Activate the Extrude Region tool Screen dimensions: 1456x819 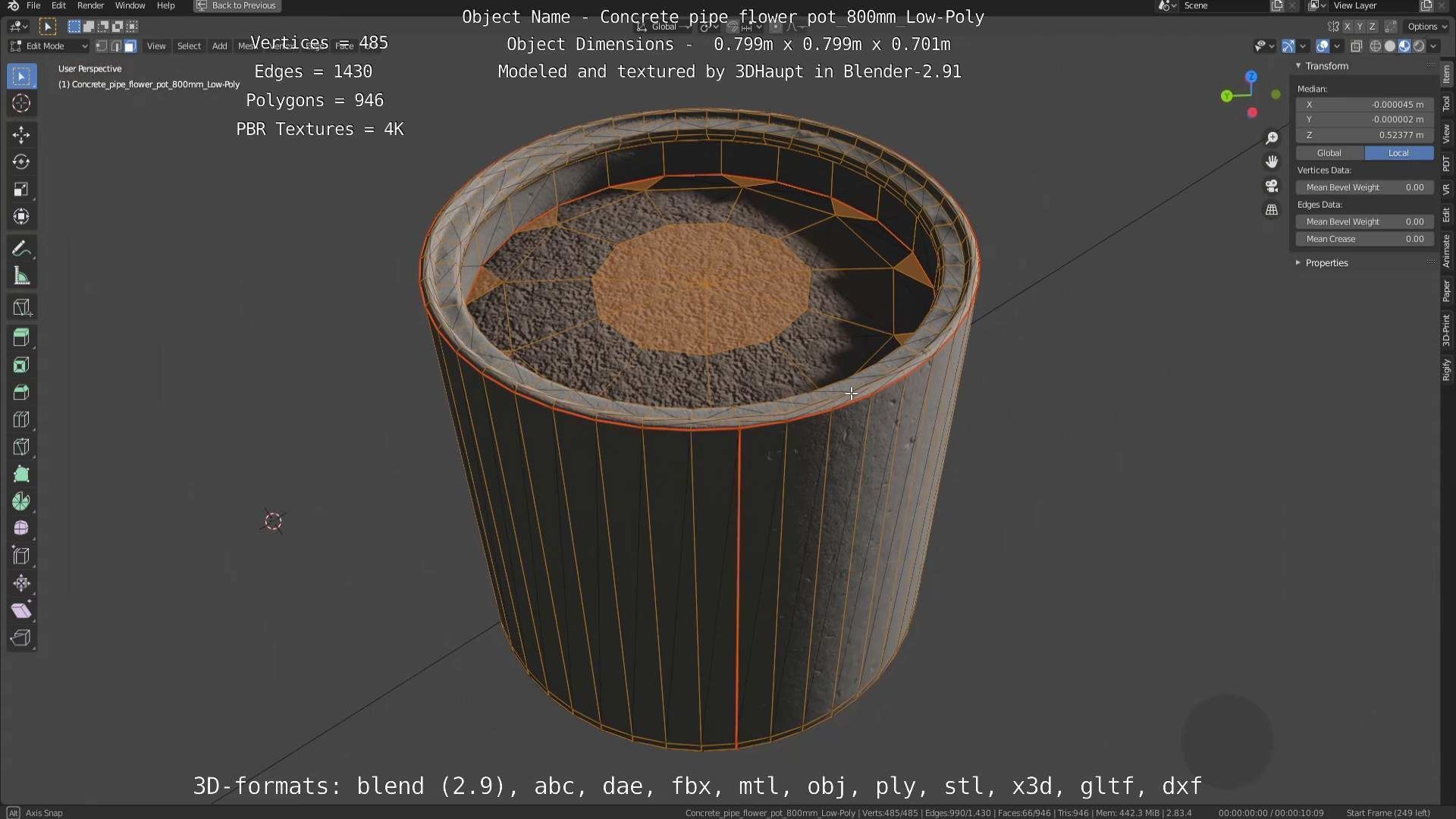21,337
